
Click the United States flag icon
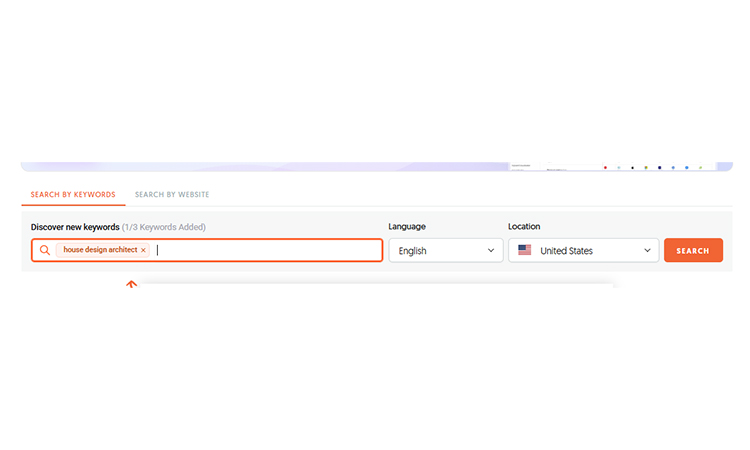click(525, 250)
